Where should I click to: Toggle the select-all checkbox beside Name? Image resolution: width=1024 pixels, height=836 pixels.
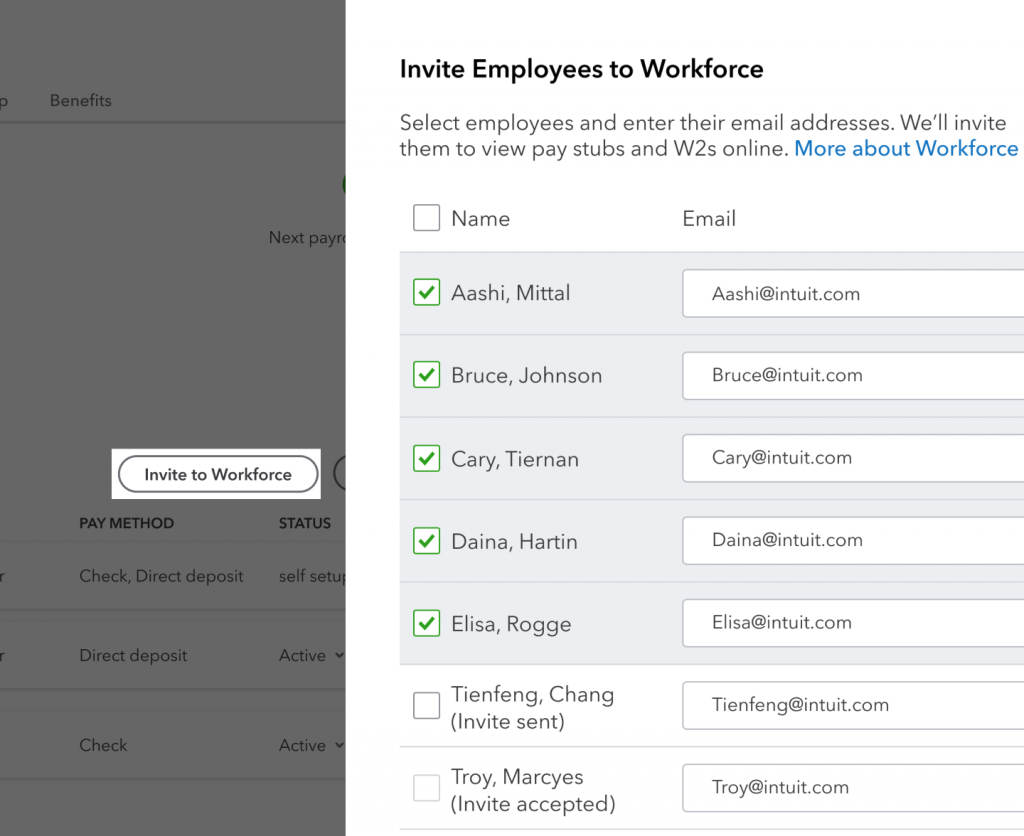click(426, 217)
